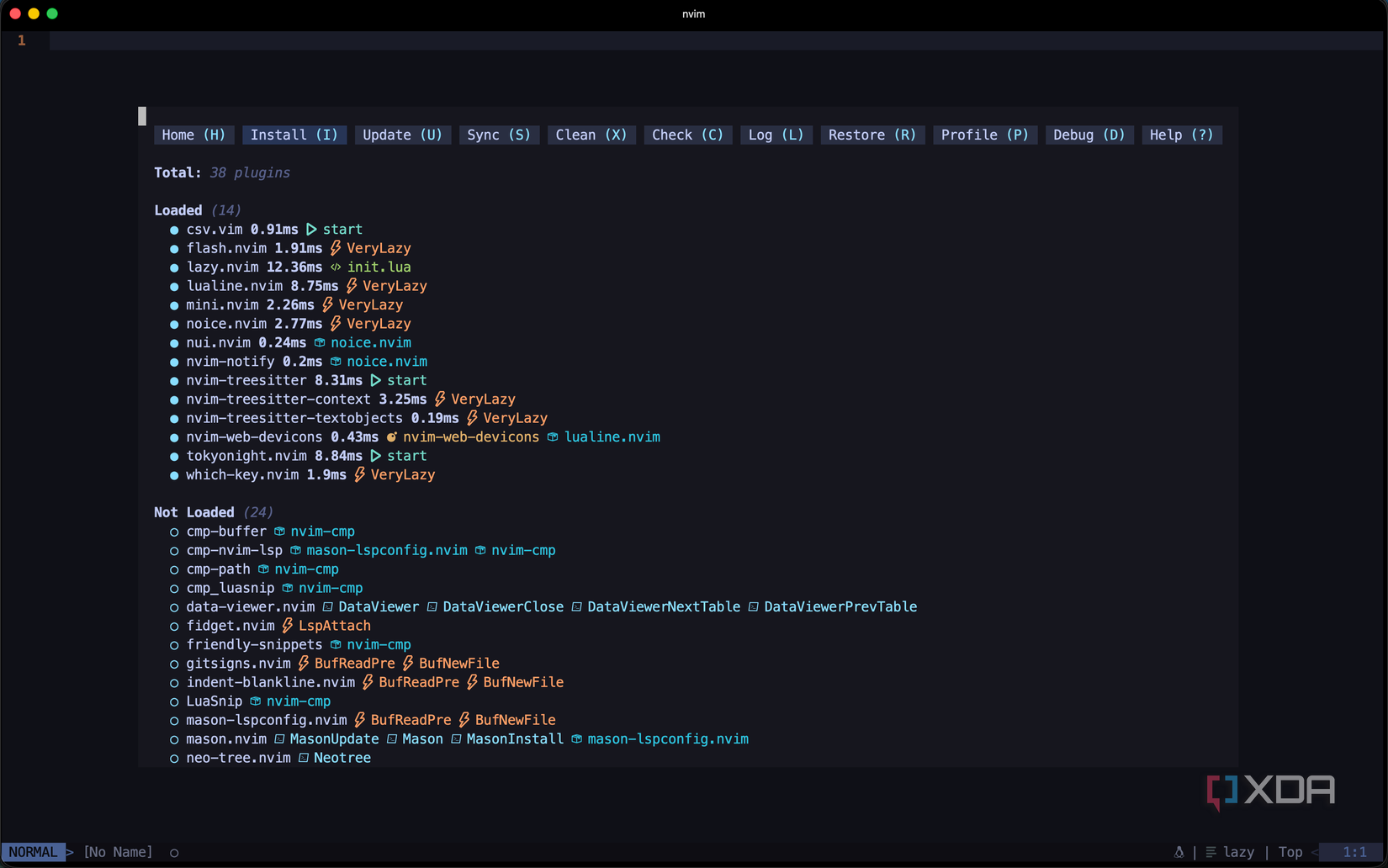Click the Linux penguin icon in statusline
The height and width of the screenshot is (868, 1388).
pos(1179,852)
